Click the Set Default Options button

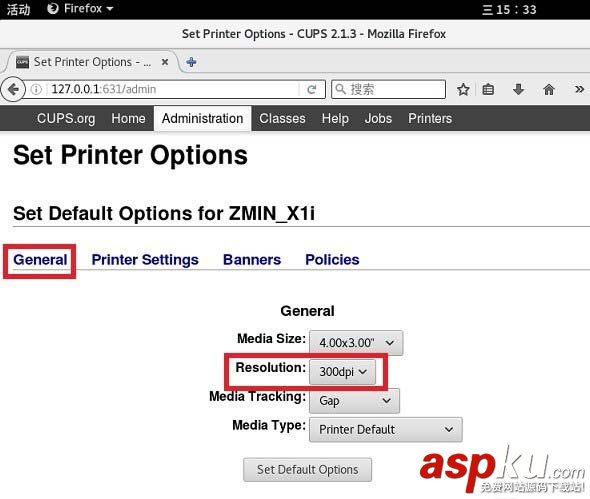(x=307, y=470)
